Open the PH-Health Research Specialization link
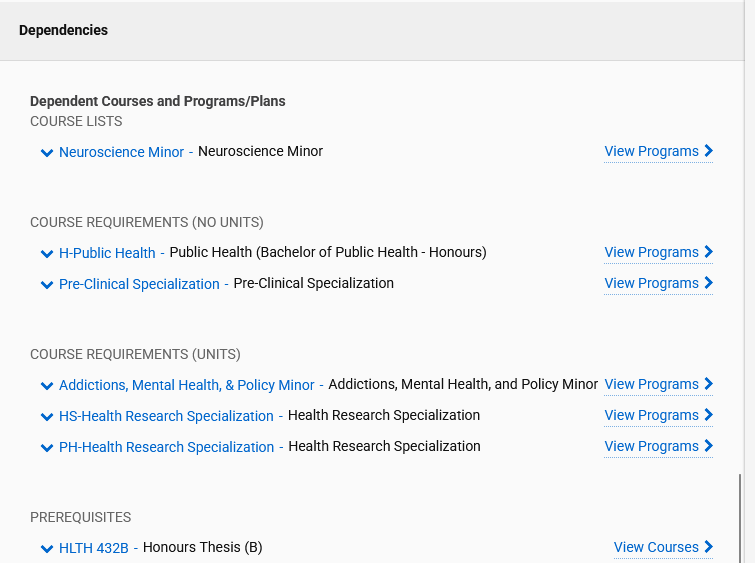 (166, 448)
